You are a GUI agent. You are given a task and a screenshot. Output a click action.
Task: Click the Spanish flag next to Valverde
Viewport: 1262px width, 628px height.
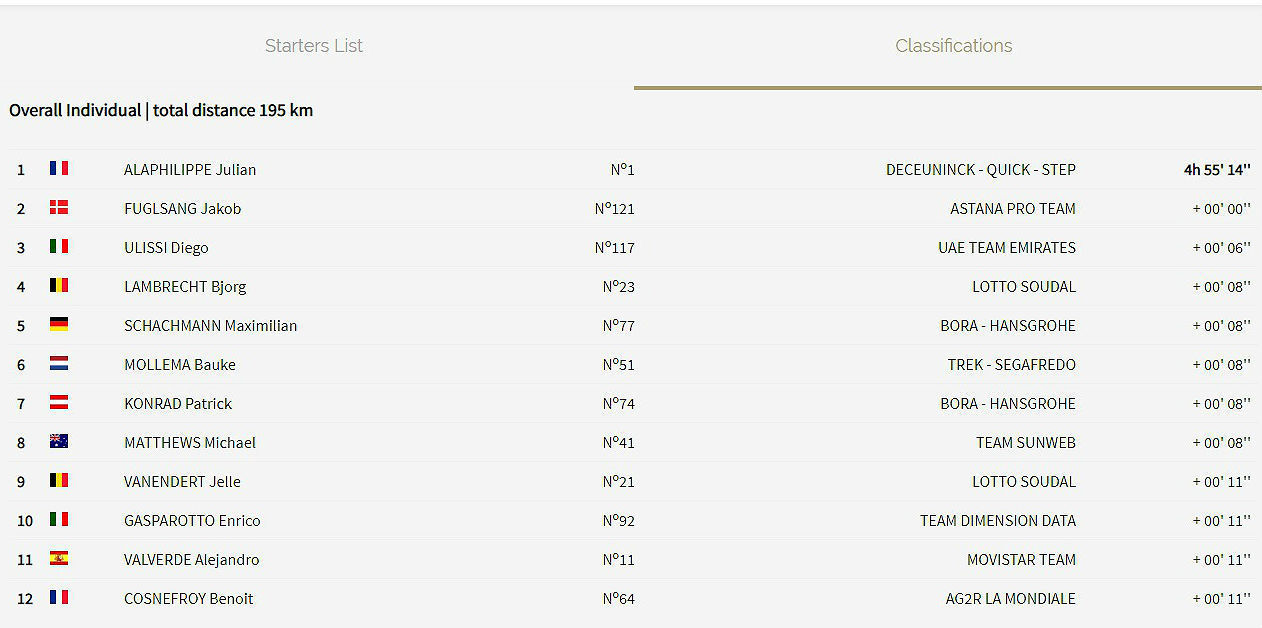coord(59,558)
